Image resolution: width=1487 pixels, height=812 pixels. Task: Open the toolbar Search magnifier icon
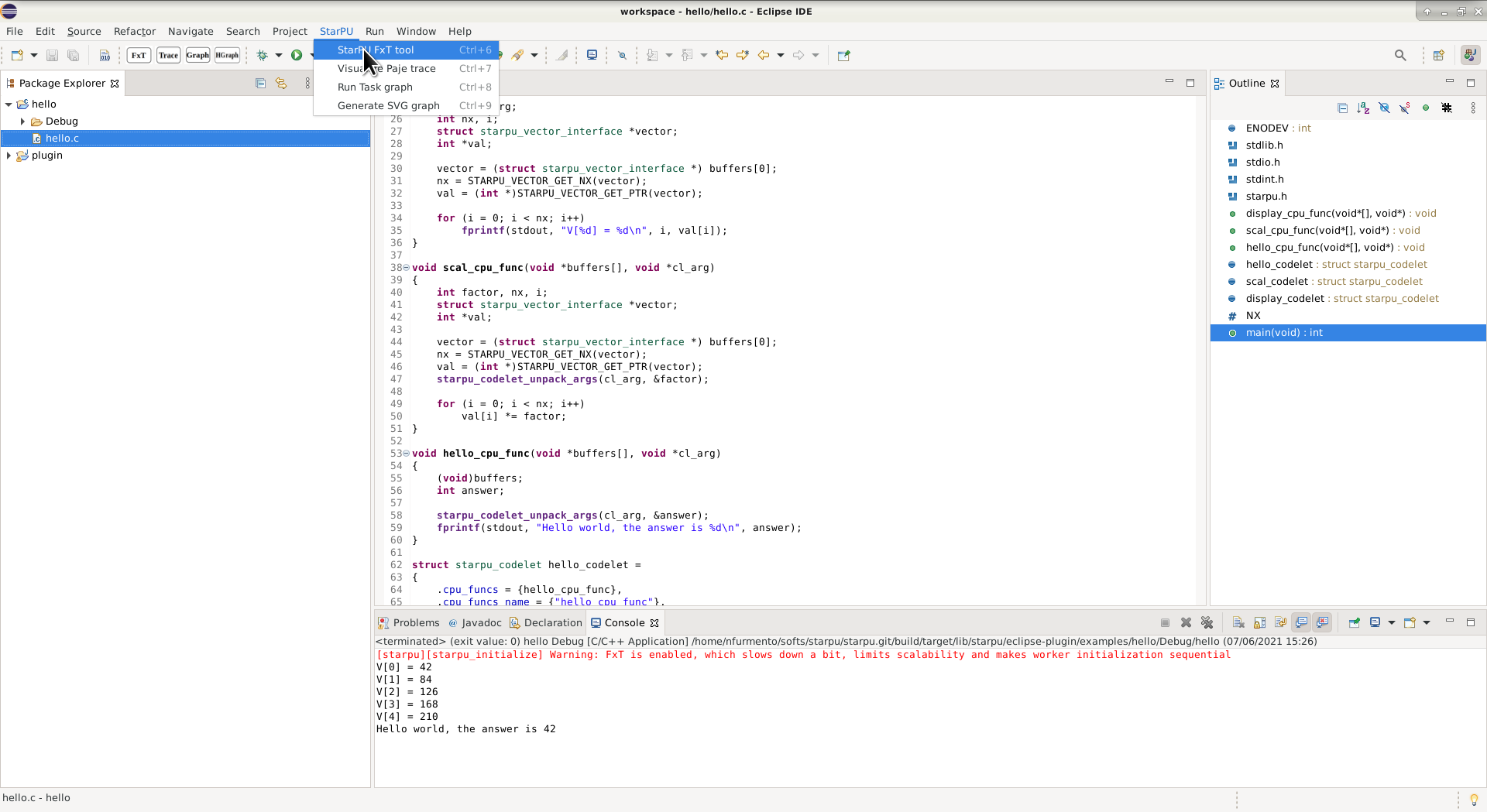click(1400, 55)
